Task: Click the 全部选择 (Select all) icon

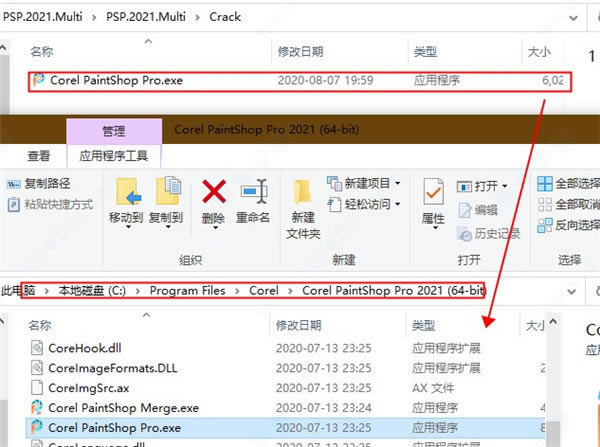Action: coord(545,184)
